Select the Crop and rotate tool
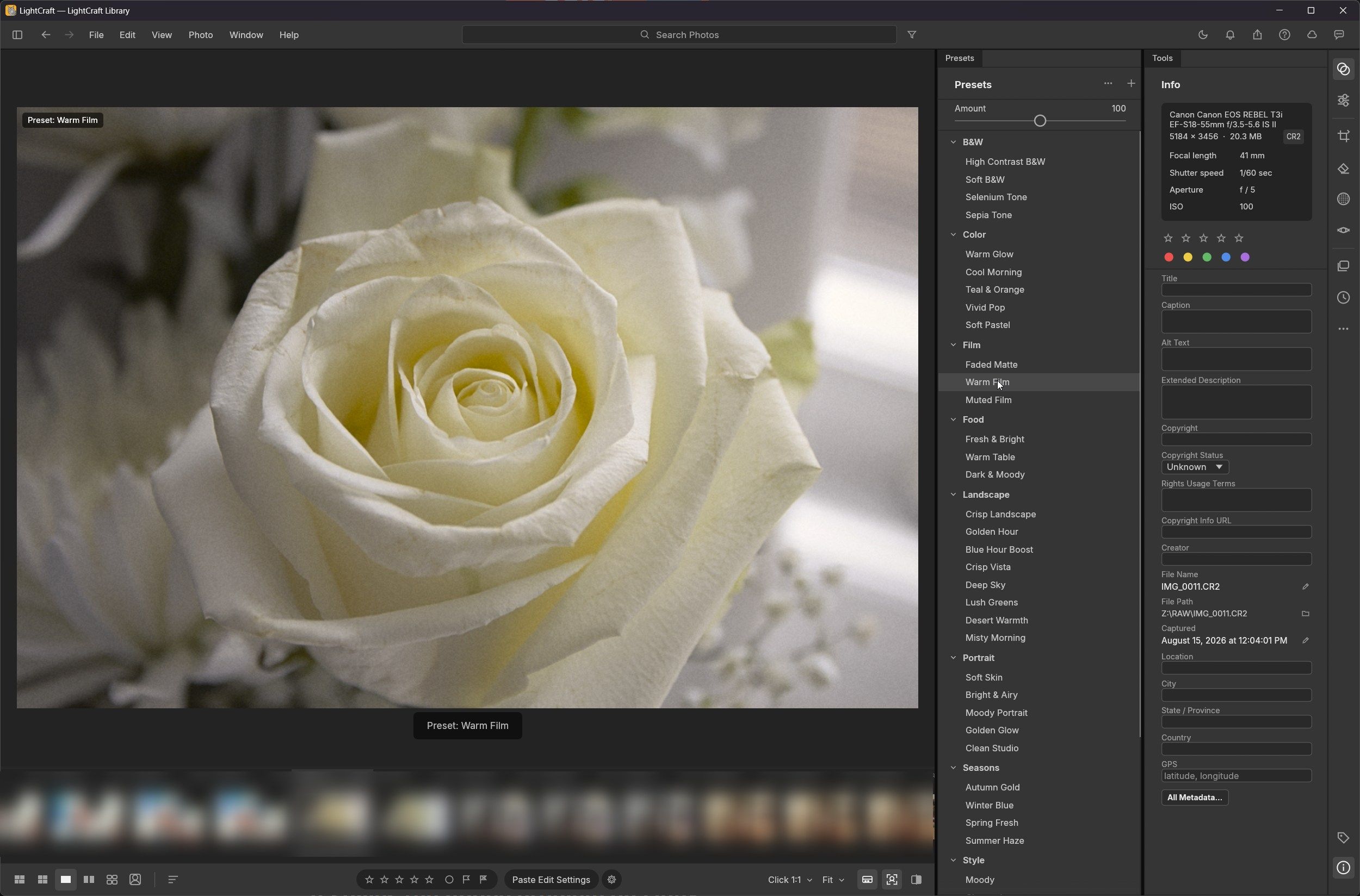The image size is (1360, 896). [1344, 136]
